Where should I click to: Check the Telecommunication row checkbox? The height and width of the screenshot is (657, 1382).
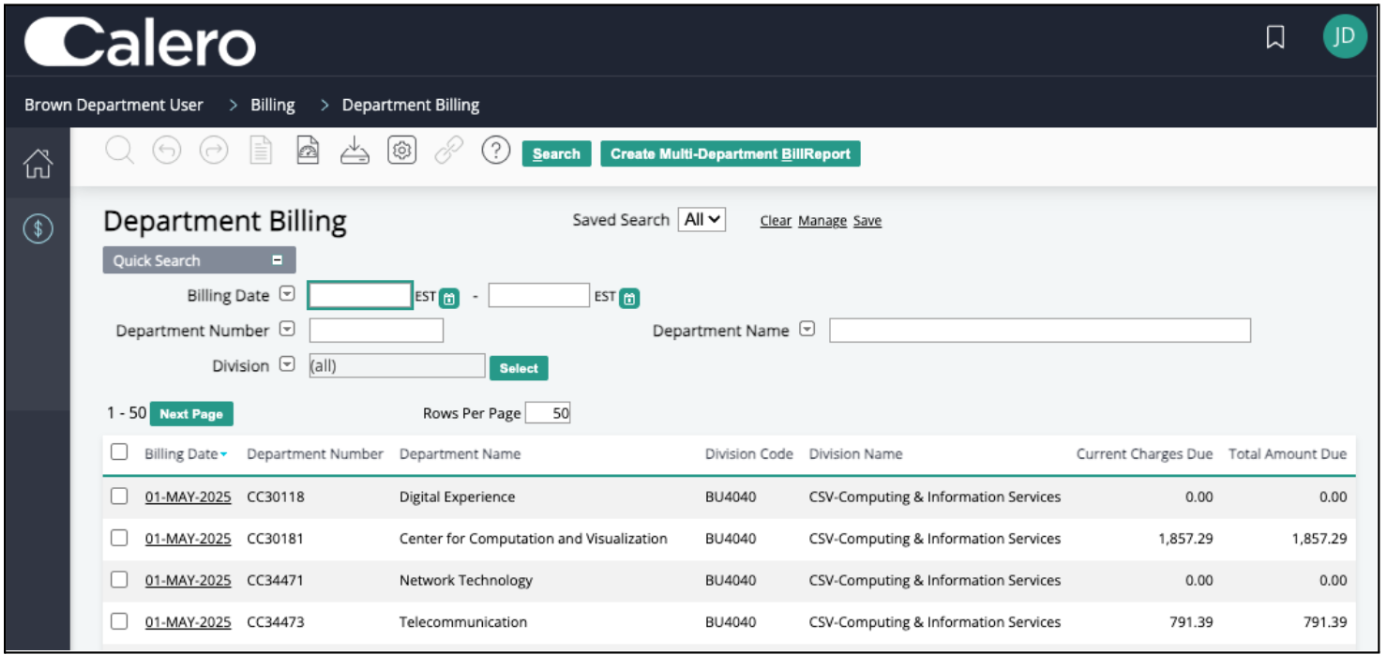[x=119, y=621]
